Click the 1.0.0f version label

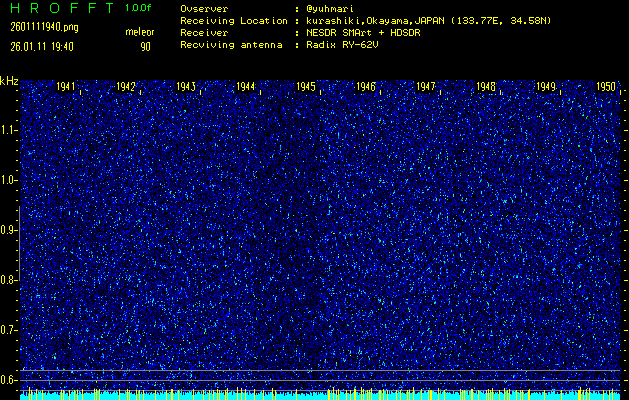140,8
